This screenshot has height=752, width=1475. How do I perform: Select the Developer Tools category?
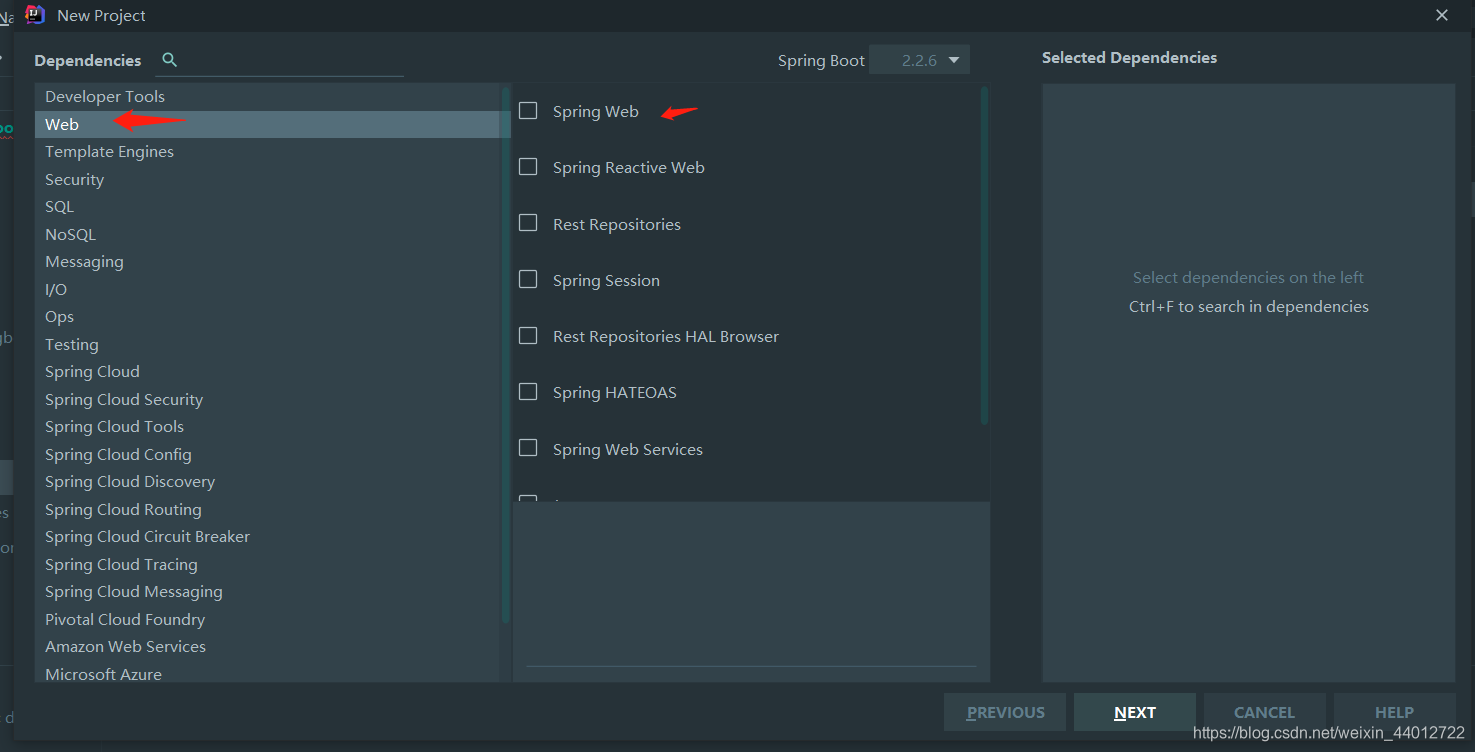268,97
